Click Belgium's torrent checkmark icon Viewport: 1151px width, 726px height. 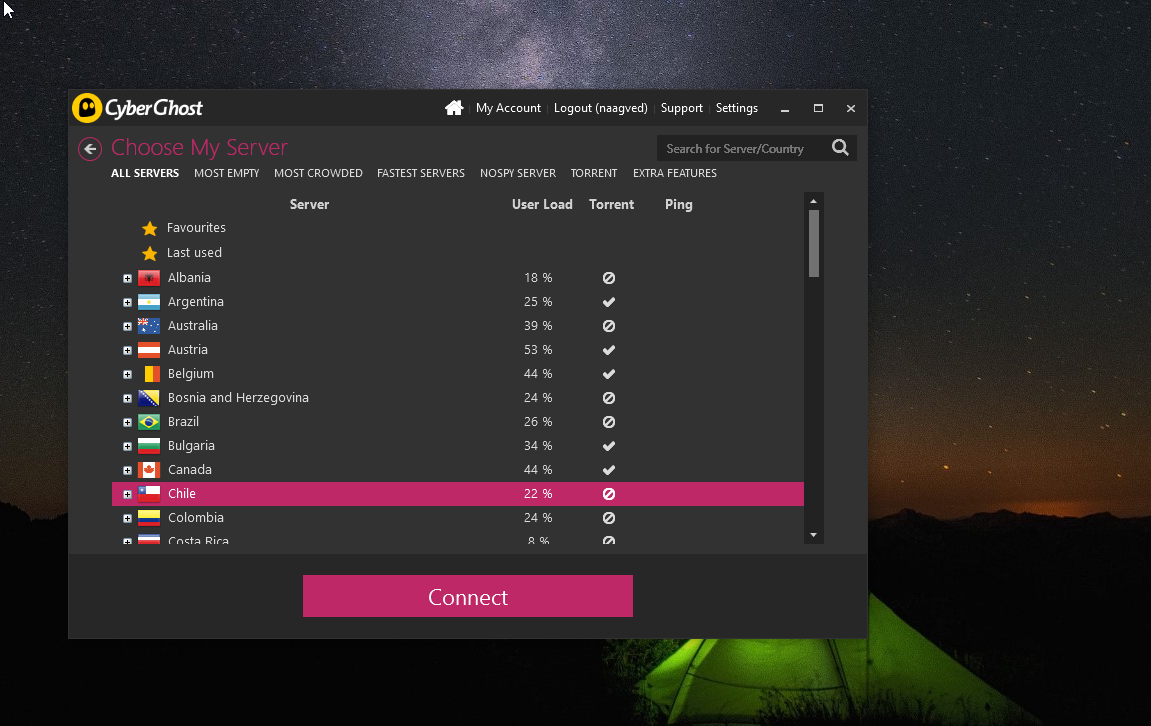[x=609, y=374]
